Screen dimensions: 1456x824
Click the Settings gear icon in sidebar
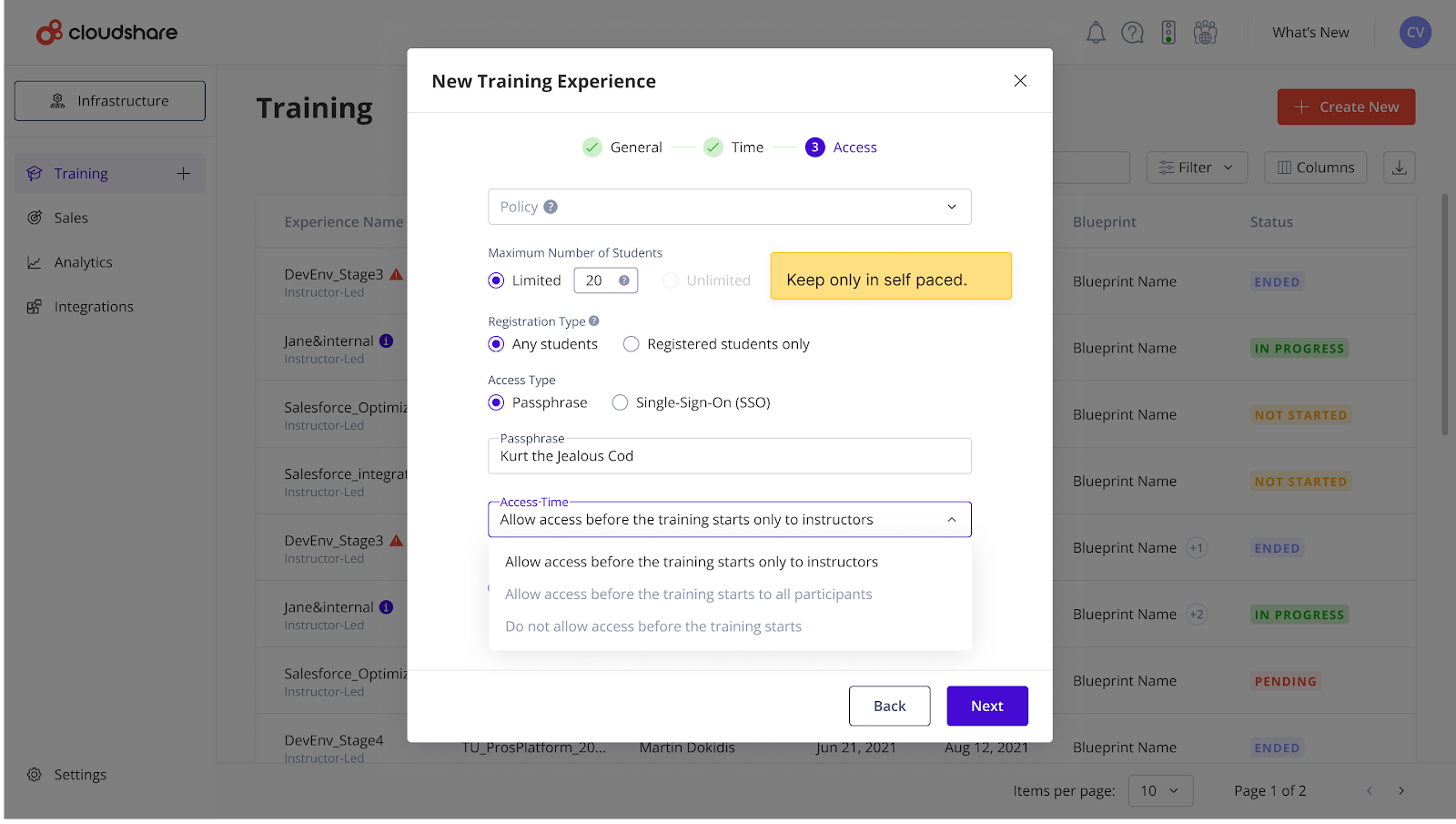(35, 775)
